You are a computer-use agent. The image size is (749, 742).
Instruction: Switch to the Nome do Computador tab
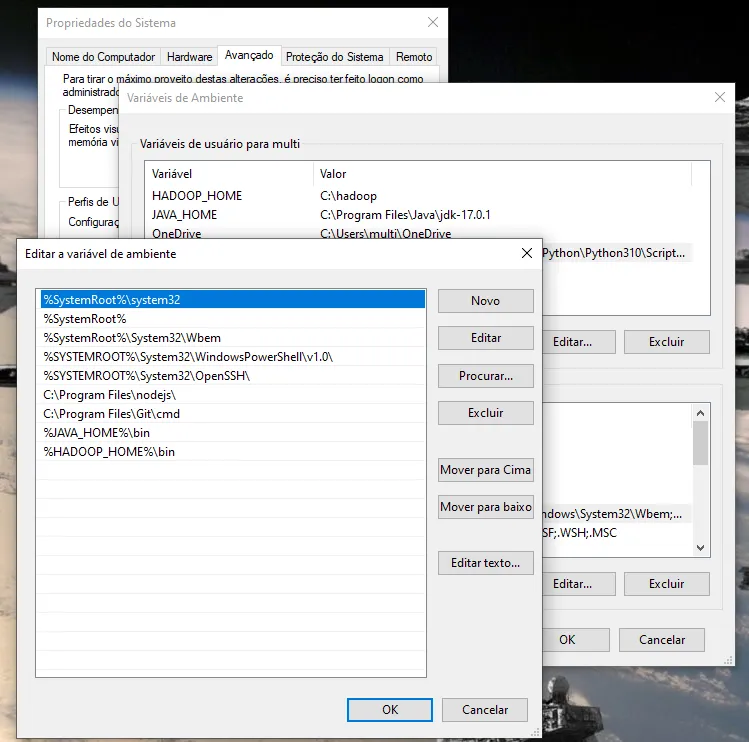103,57
